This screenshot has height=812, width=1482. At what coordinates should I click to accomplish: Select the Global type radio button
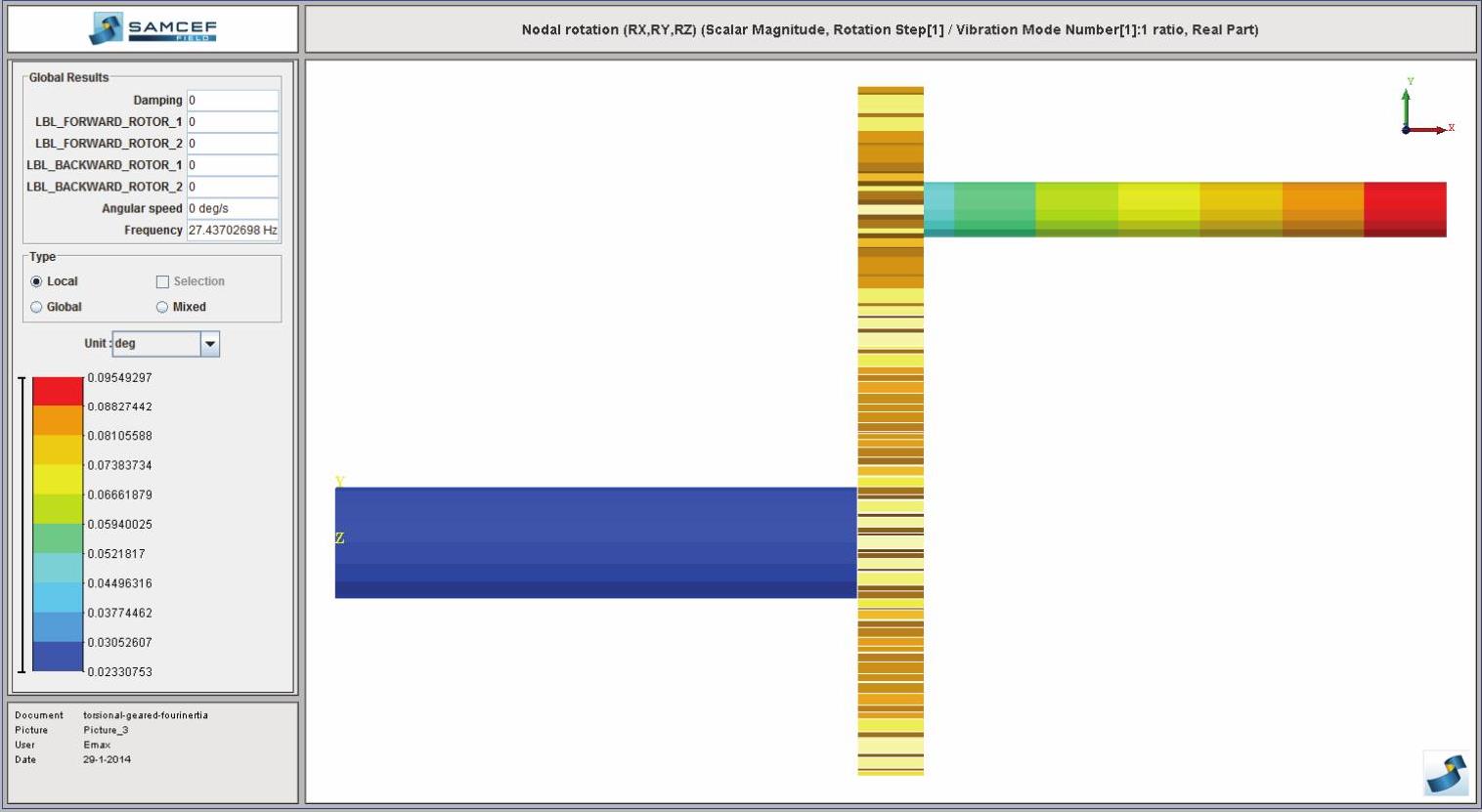pos(37,307)
